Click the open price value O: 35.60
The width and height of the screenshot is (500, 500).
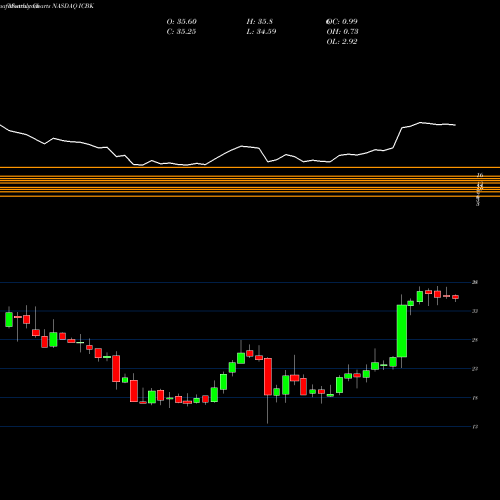pos(182,22)
